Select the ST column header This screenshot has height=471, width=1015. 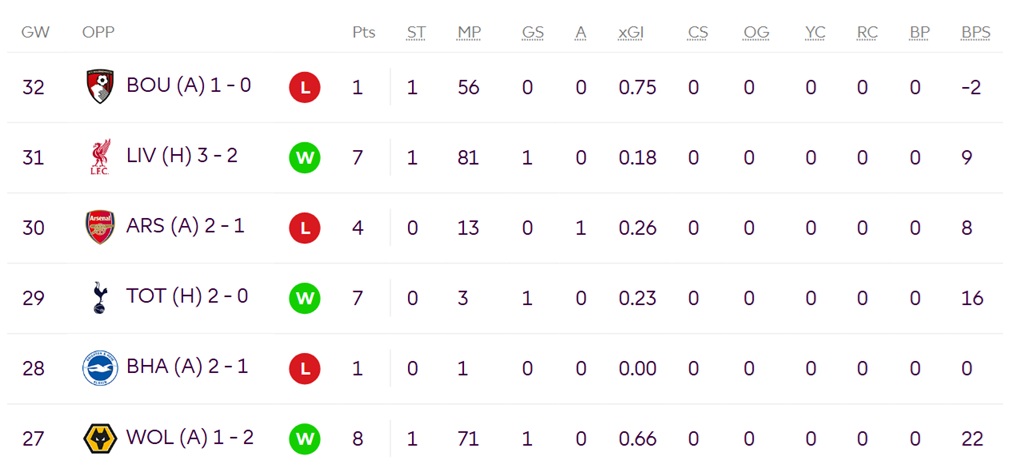(x=416, y=33)
